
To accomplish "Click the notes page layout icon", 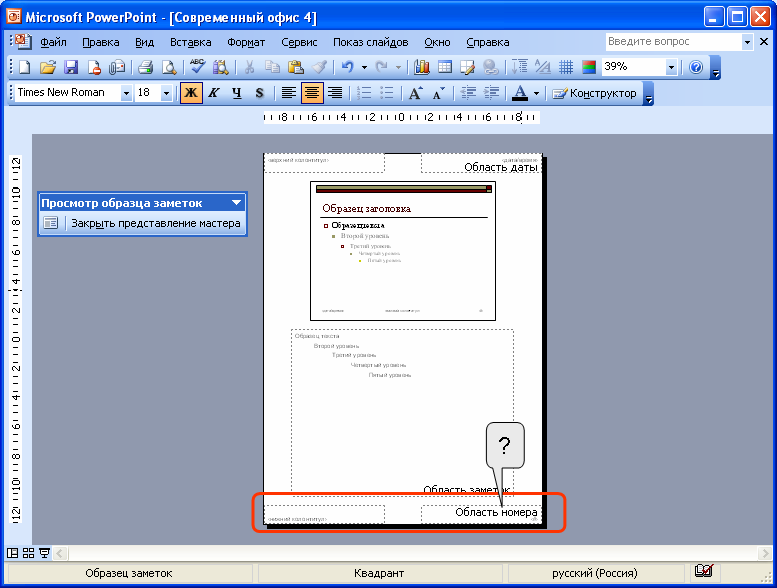I will point(51,223).
